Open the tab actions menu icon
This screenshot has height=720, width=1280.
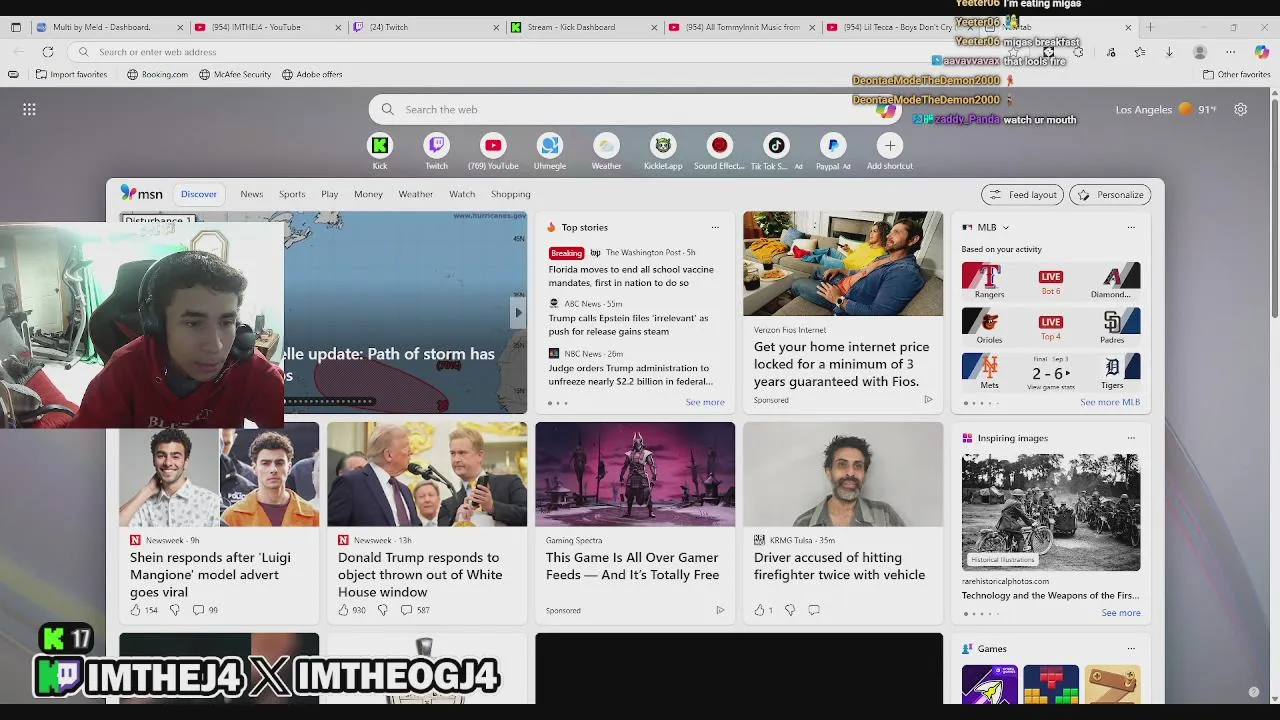[16, 27]
